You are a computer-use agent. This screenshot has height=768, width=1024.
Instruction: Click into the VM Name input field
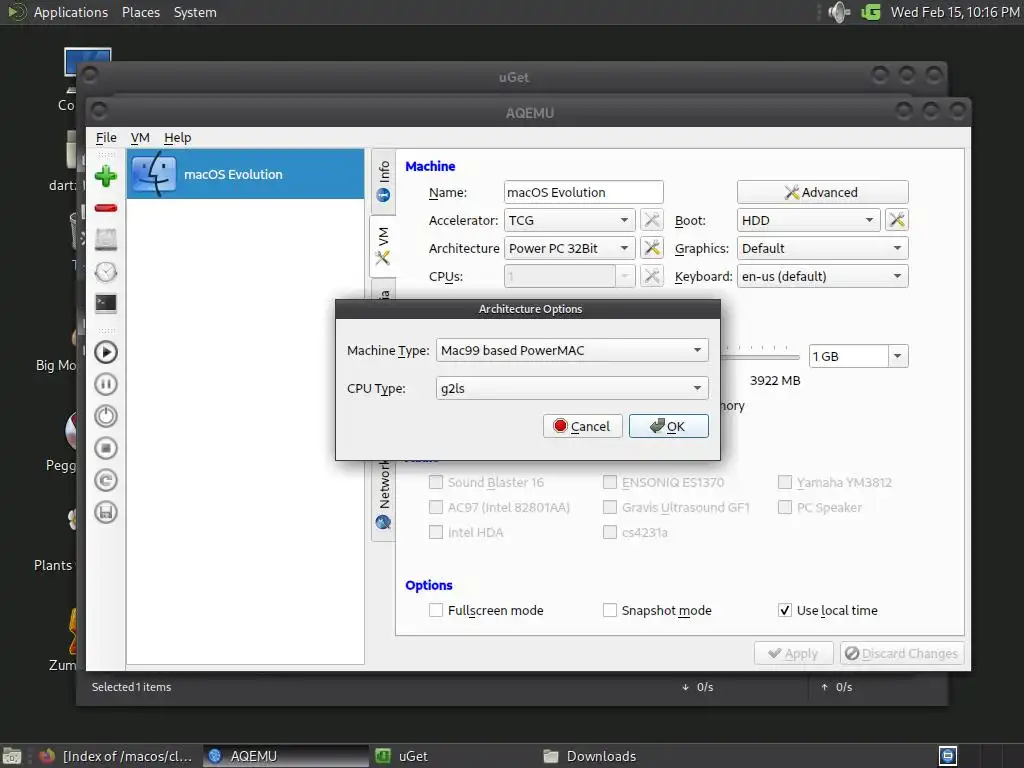click(x=584, y=192)
